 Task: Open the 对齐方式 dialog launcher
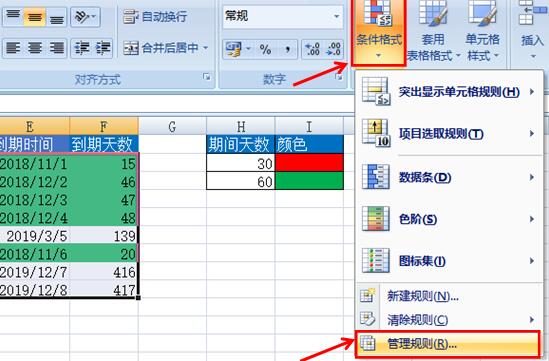point(207,77)
